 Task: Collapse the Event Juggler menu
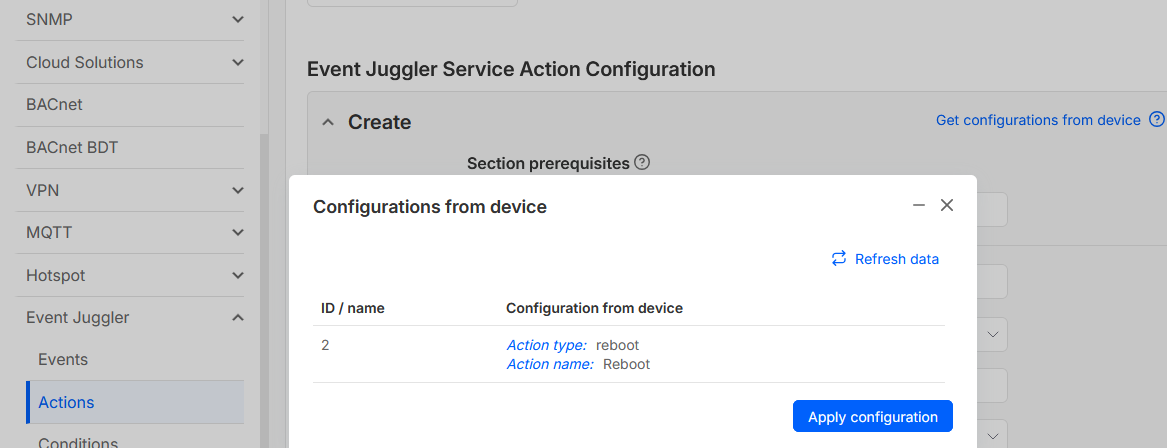click(237, 318)
